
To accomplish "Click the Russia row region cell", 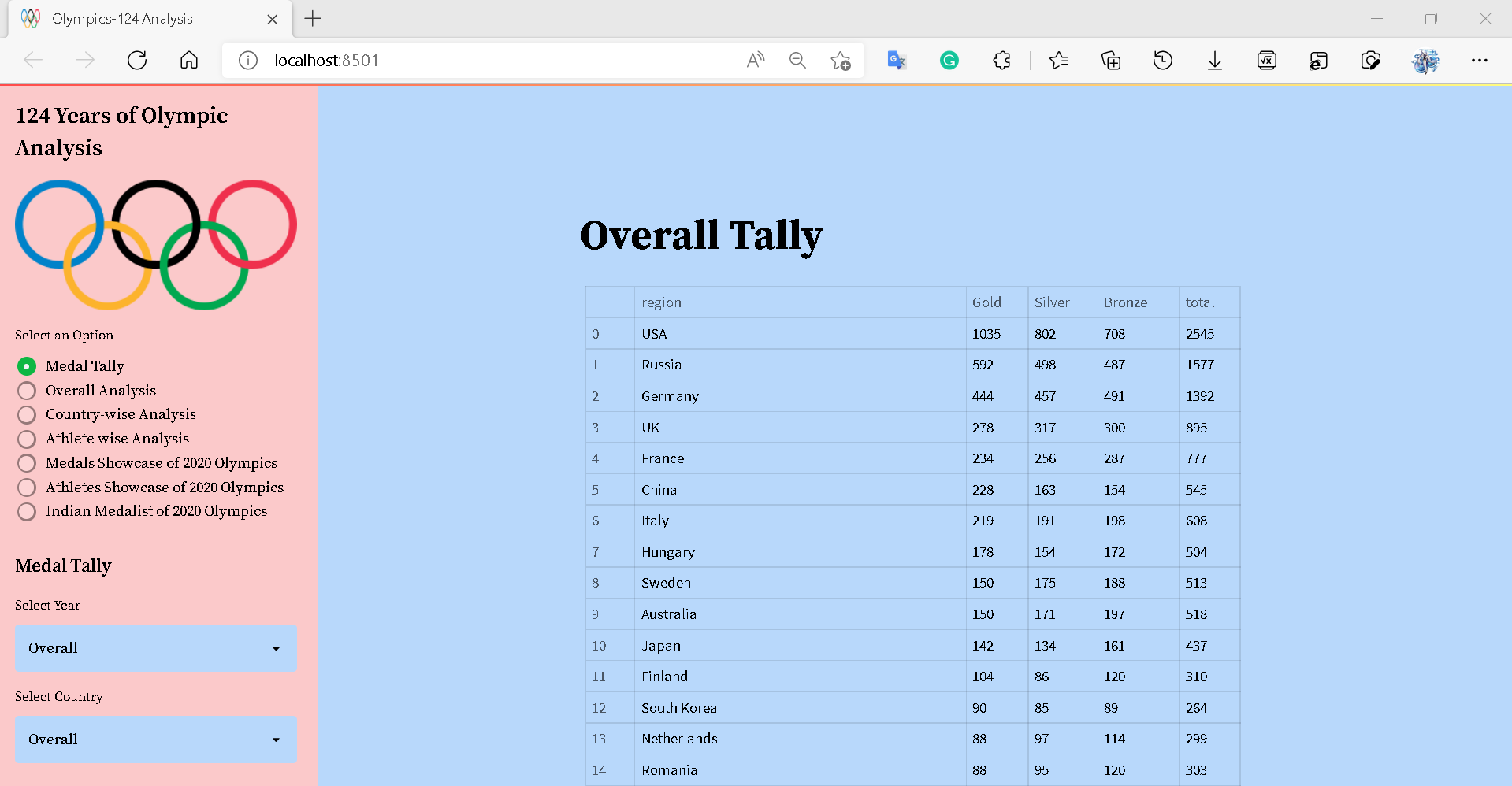I will coord(801,365).
